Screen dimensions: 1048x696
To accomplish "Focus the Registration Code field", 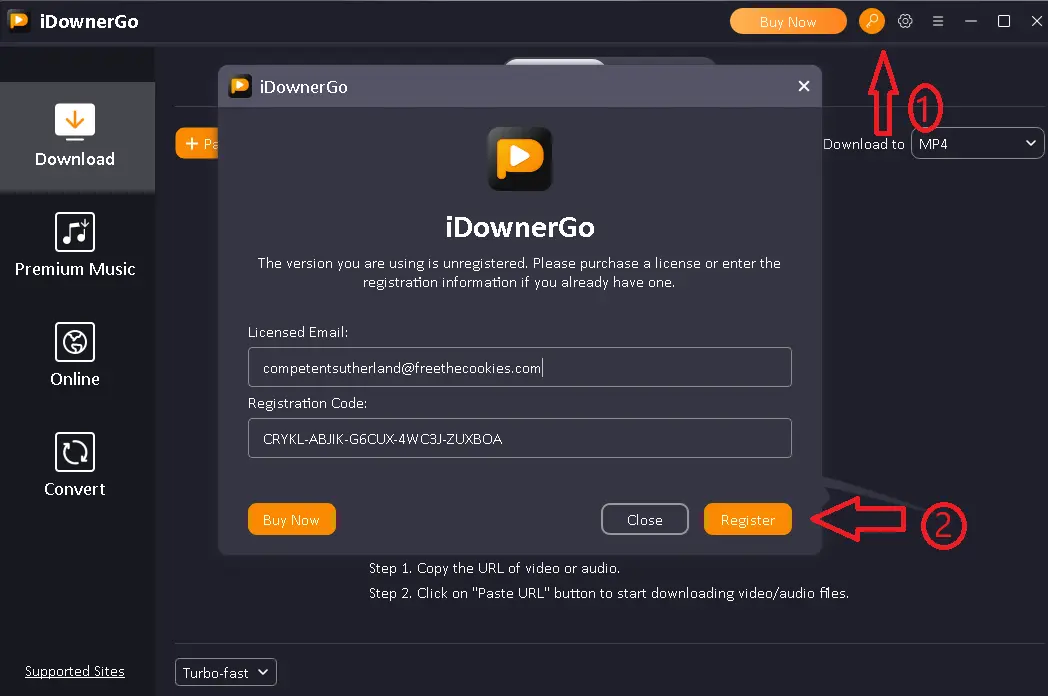I will pyautogui.click(x=519, y=438).
